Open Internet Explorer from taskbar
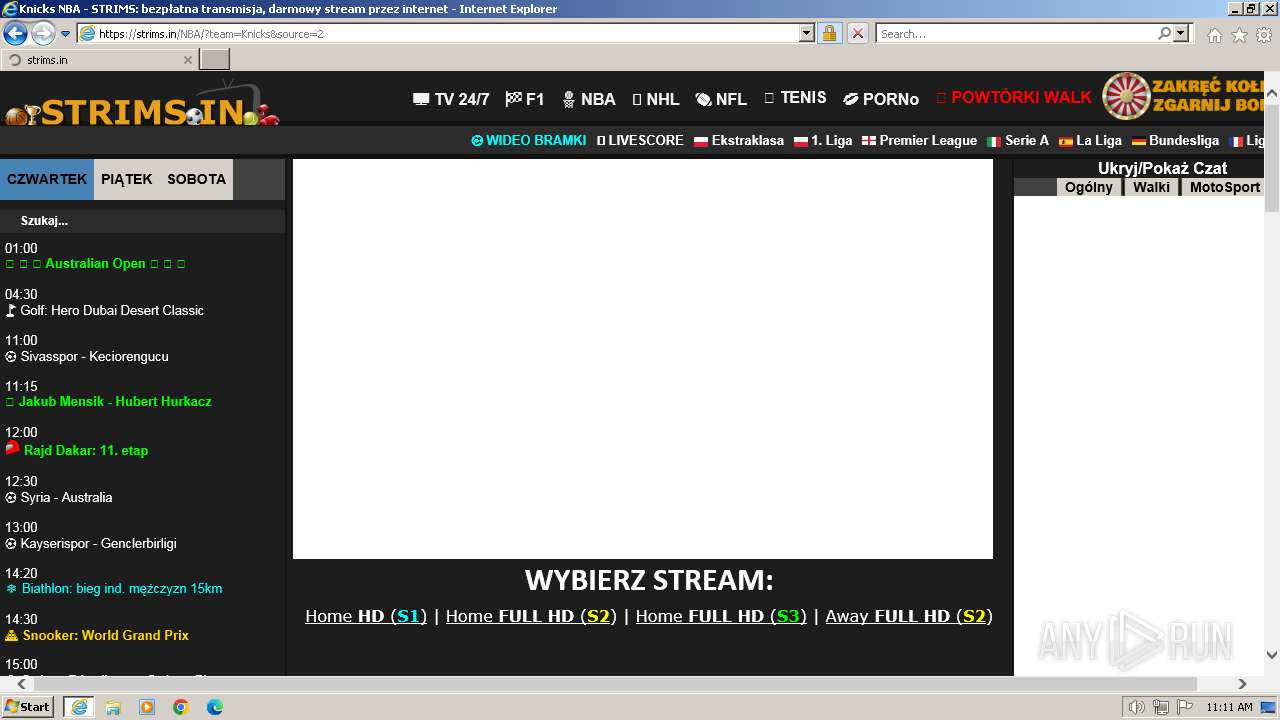 [x=79, y=707]
